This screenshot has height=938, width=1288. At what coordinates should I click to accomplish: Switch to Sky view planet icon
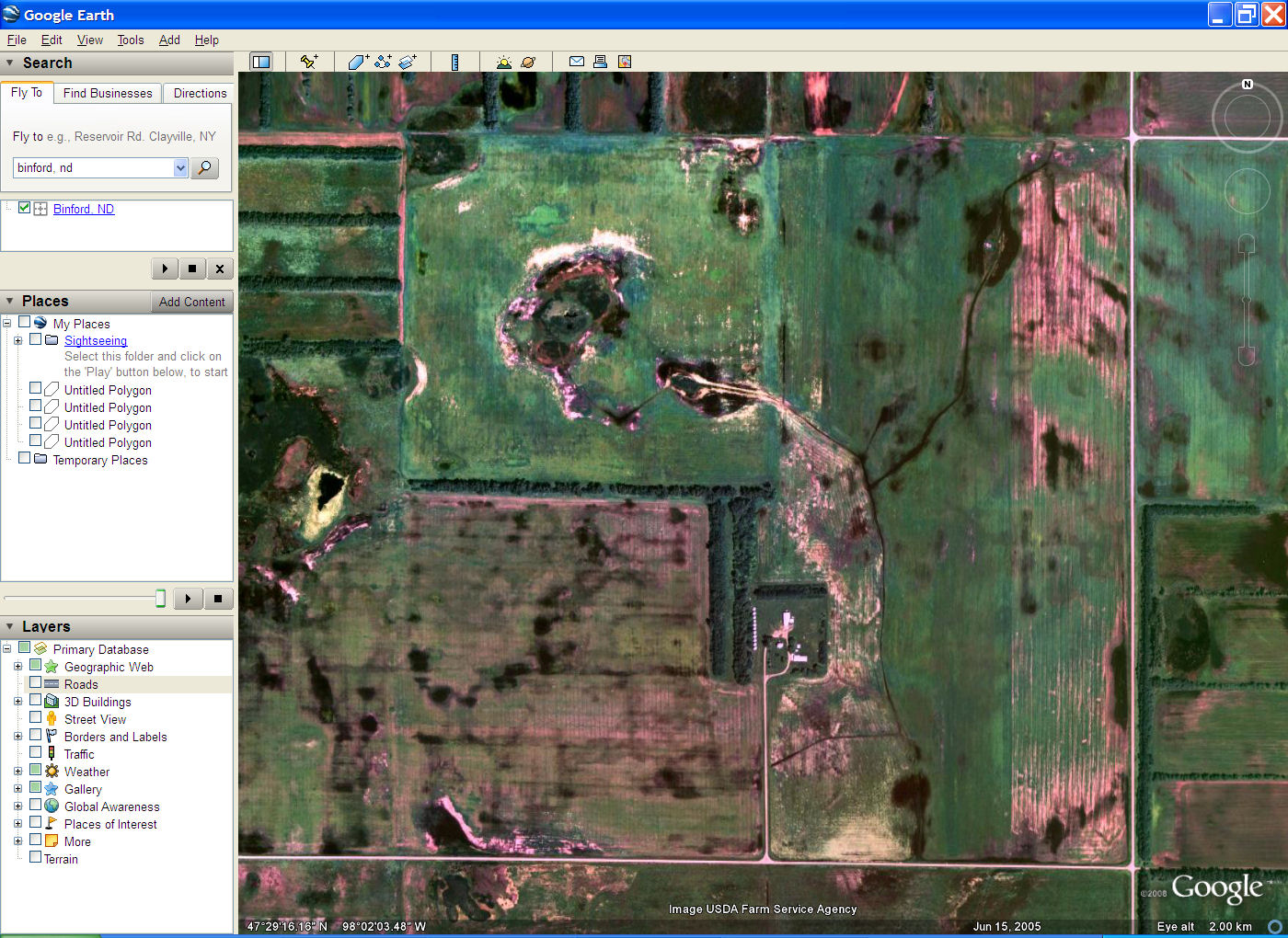click(528, 62)
